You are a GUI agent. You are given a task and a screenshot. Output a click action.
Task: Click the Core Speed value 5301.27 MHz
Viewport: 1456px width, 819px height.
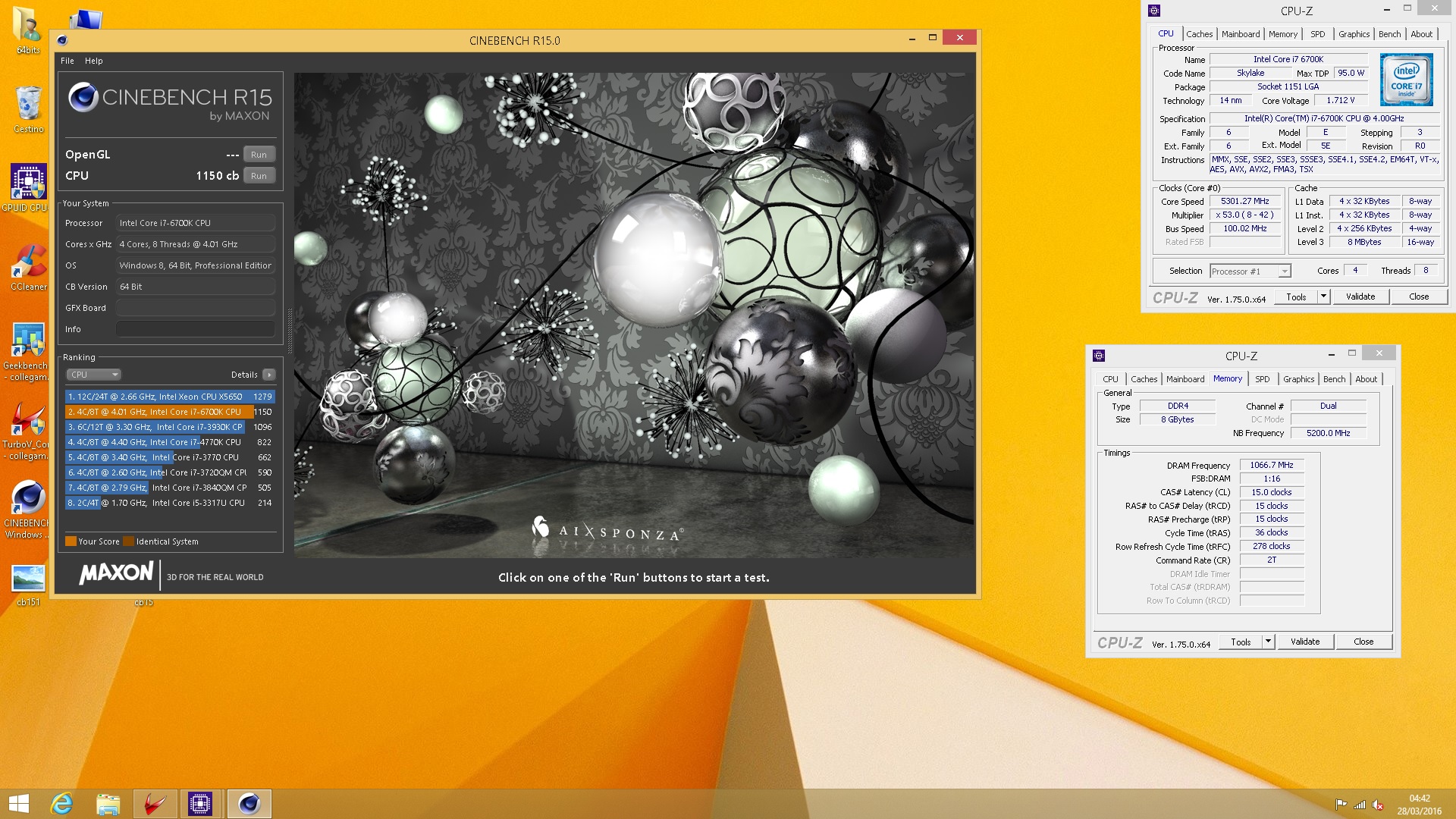point(1245,202)
